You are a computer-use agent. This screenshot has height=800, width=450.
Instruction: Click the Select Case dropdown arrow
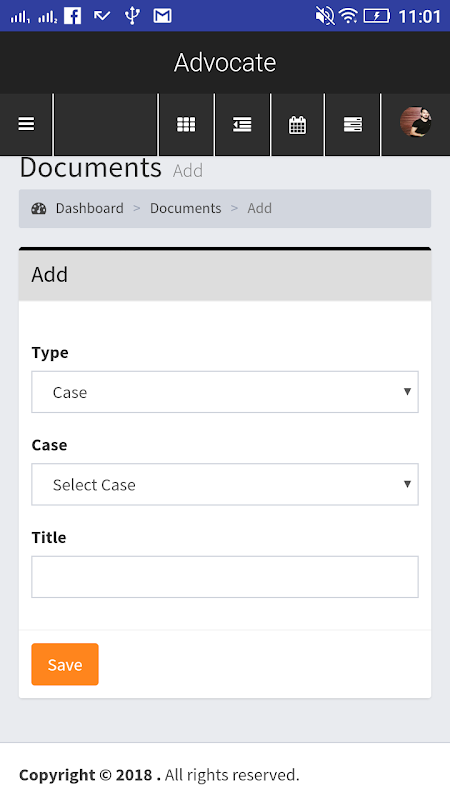click(x=407, y=484)
